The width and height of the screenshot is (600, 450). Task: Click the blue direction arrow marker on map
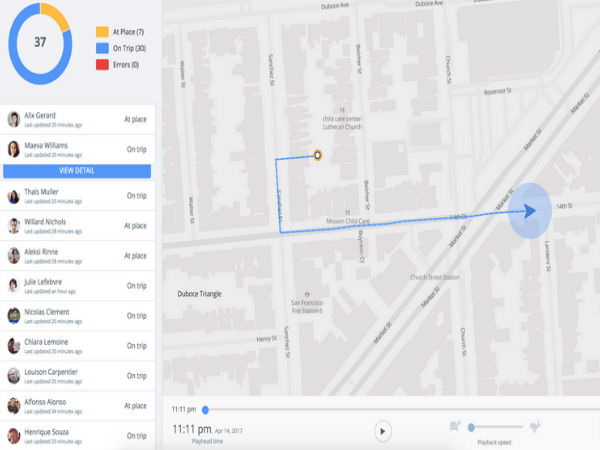click(528, 211)
